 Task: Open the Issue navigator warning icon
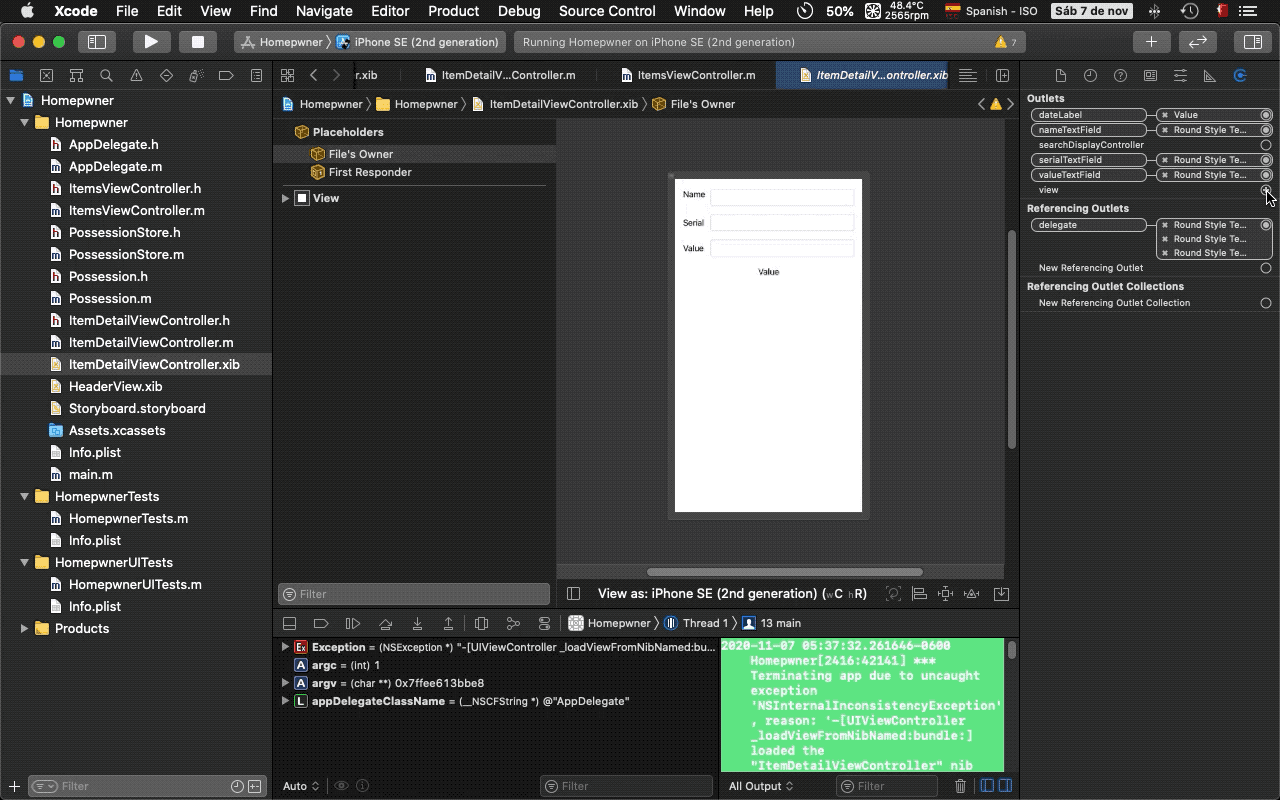(x=136, y=75)
